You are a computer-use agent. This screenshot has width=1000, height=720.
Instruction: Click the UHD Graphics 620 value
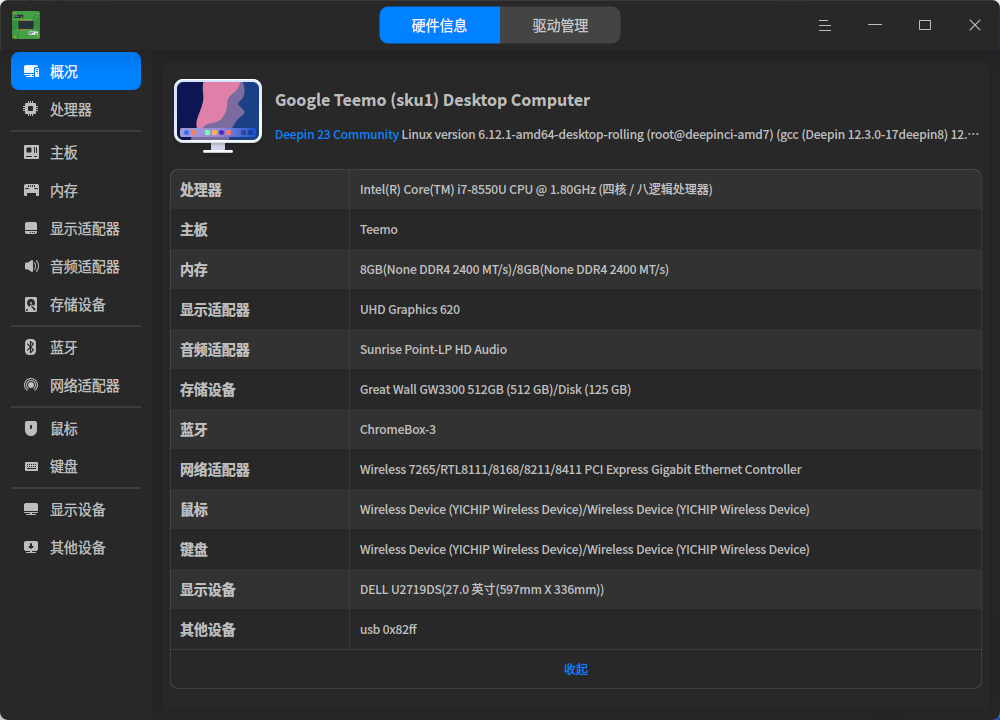[x=410, y=309]
